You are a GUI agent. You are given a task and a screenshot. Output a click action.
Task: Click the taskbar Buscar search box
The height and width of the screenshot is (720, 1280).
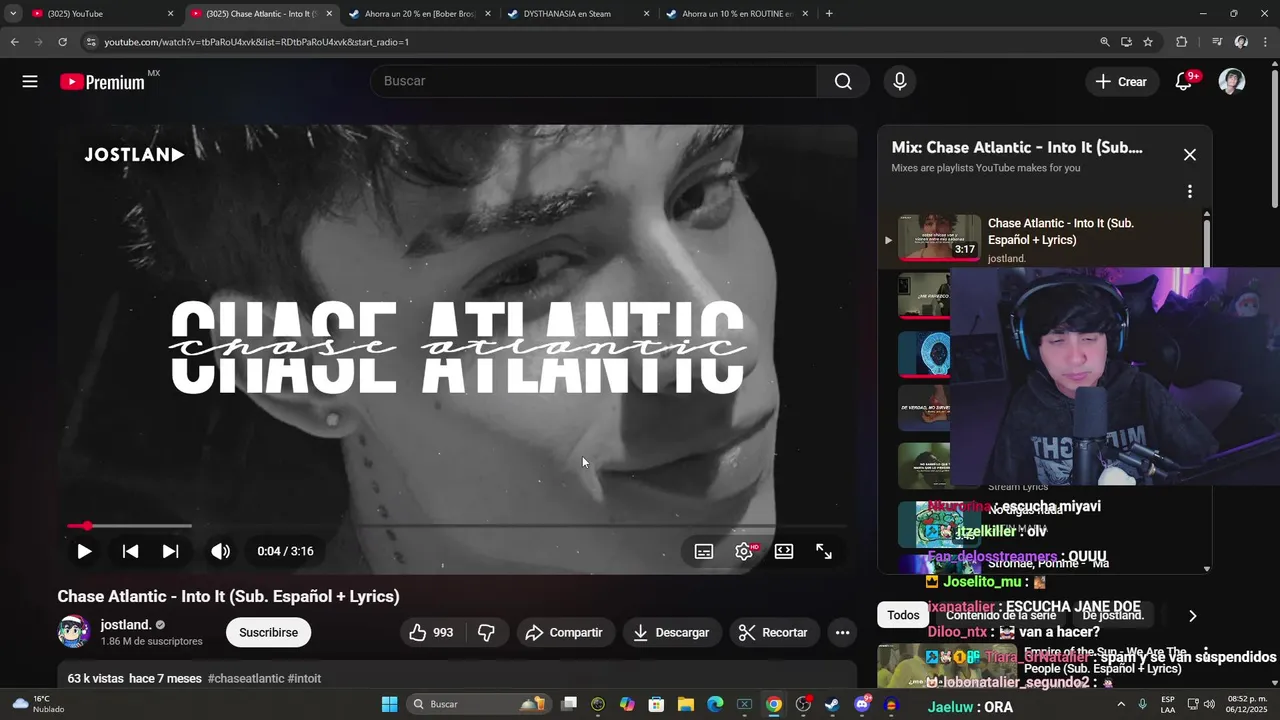[479, 704]
